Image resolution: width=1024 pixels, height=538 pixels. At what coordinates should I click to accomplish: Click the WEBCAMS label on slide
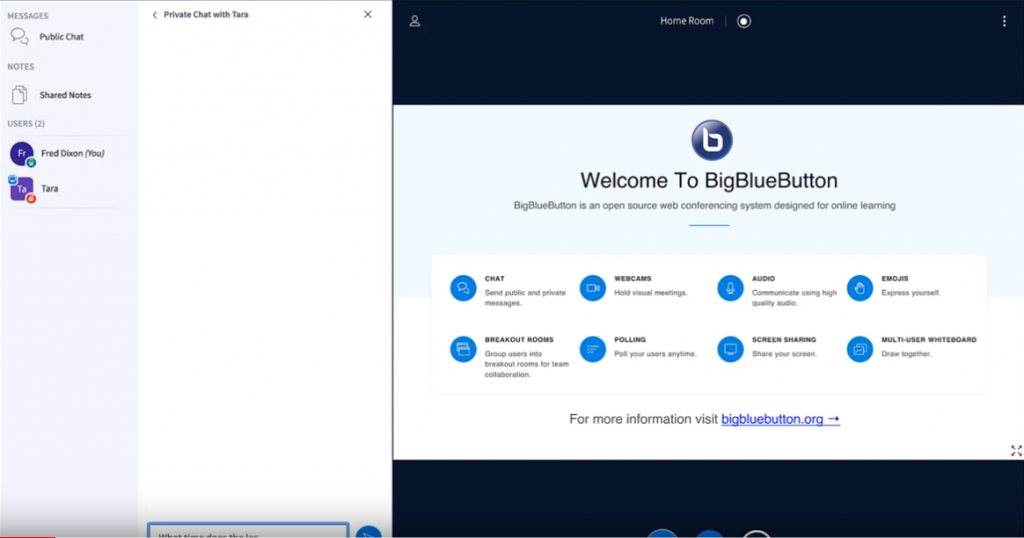click(633, 278)
